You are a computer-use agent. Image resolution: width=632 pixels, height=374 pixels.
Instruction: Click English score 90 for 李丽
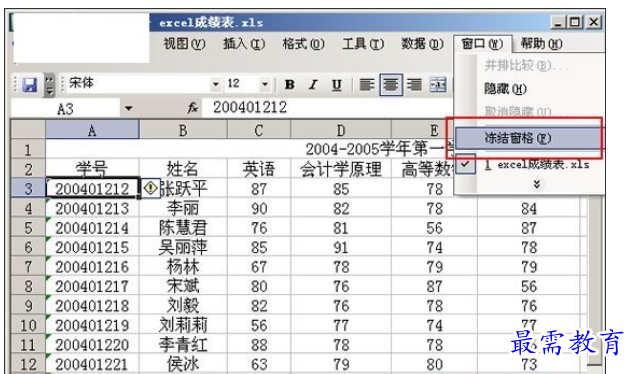pyautogui.click(x=259, y=208)
